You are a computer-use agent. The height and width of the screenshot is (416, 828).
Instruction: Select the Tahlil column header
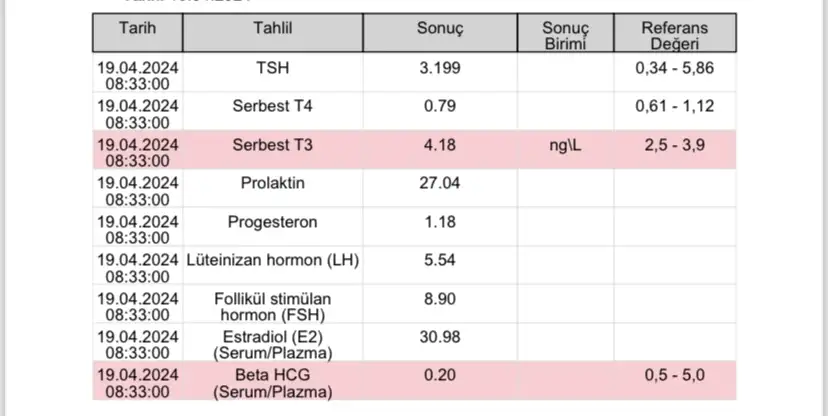[x=273, y=28]
